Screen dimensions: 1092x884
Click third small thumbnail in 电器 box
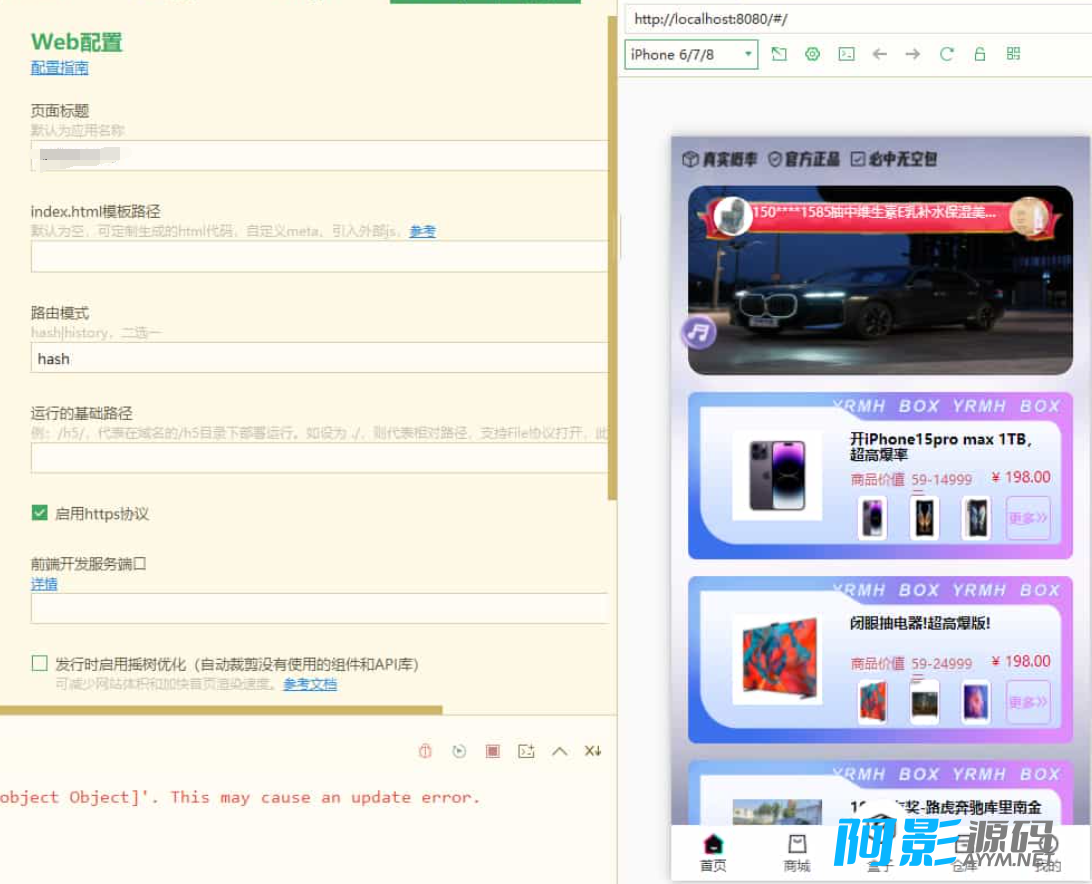976,702
